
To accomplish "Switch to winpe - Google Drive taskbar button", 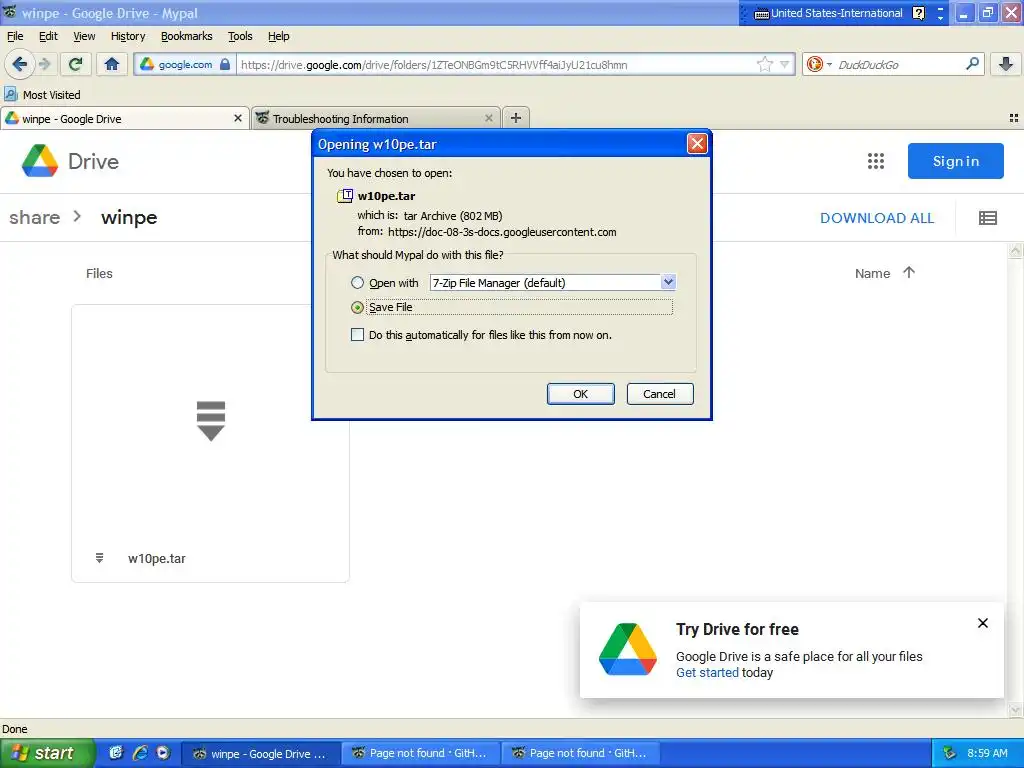I will [x=261, y=754].
